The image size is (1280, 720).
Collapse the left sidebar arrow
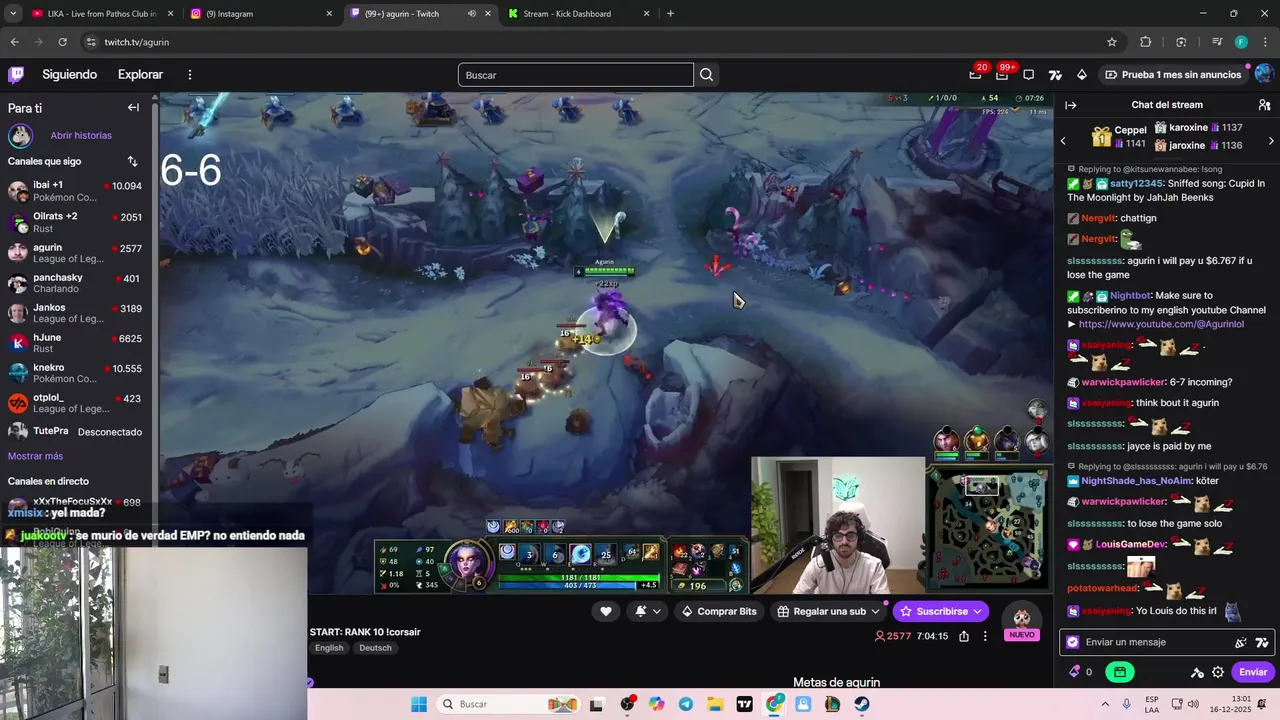point(133,107)
